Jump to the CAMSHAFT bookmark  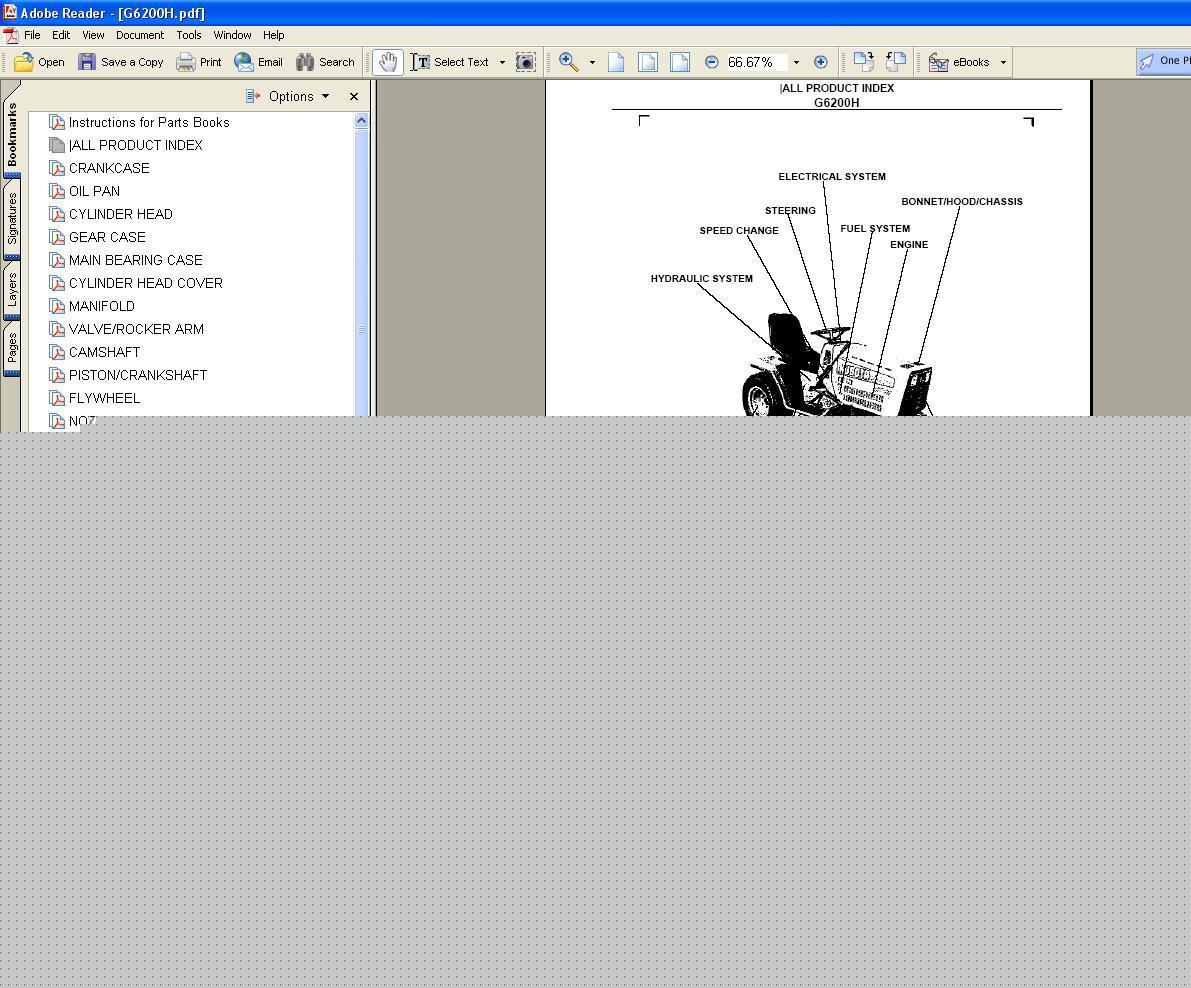(104, 352)
